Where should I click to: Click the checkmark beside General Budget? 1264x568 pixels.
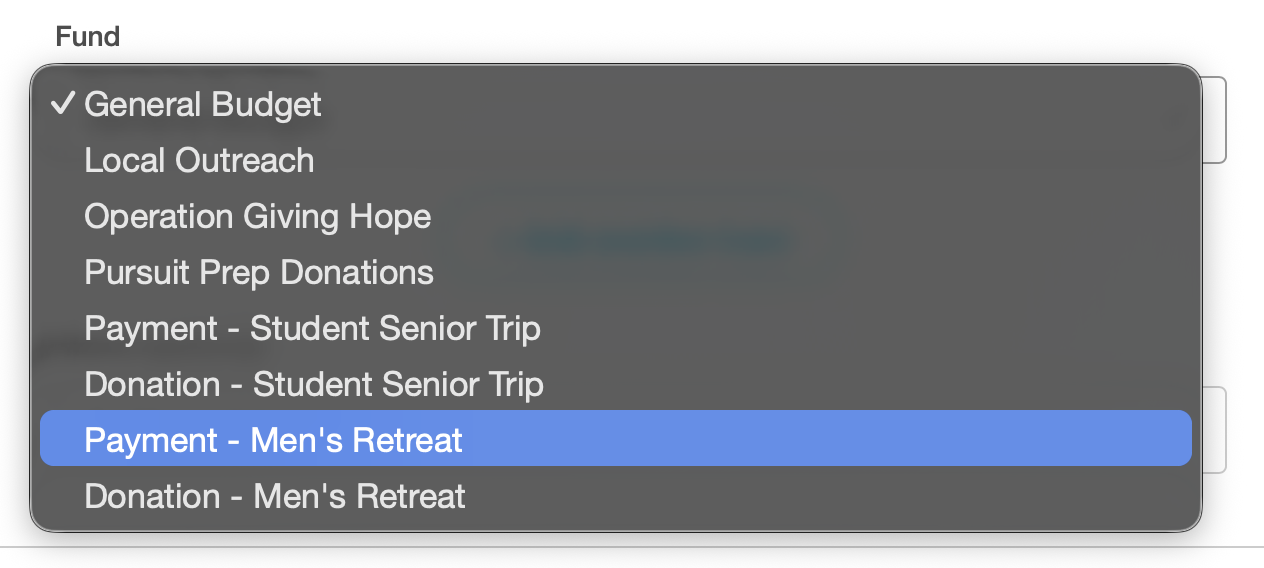pos(63,104)
